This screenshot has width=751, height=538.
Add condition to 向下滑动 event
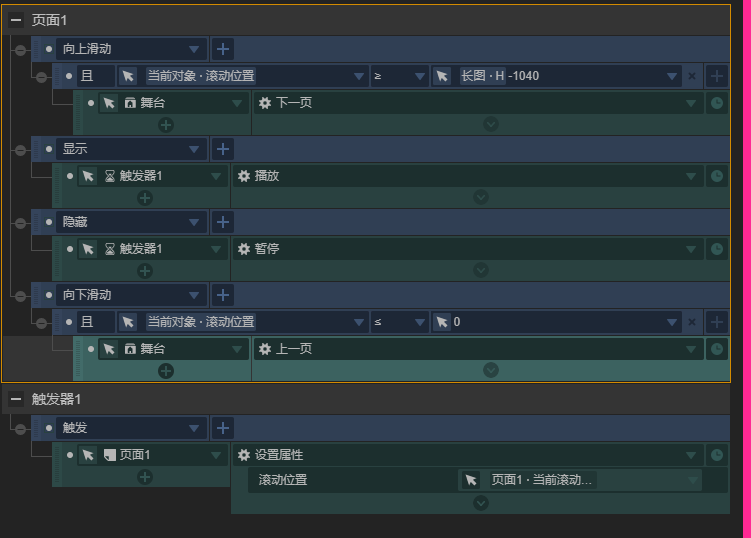[223, 295]
